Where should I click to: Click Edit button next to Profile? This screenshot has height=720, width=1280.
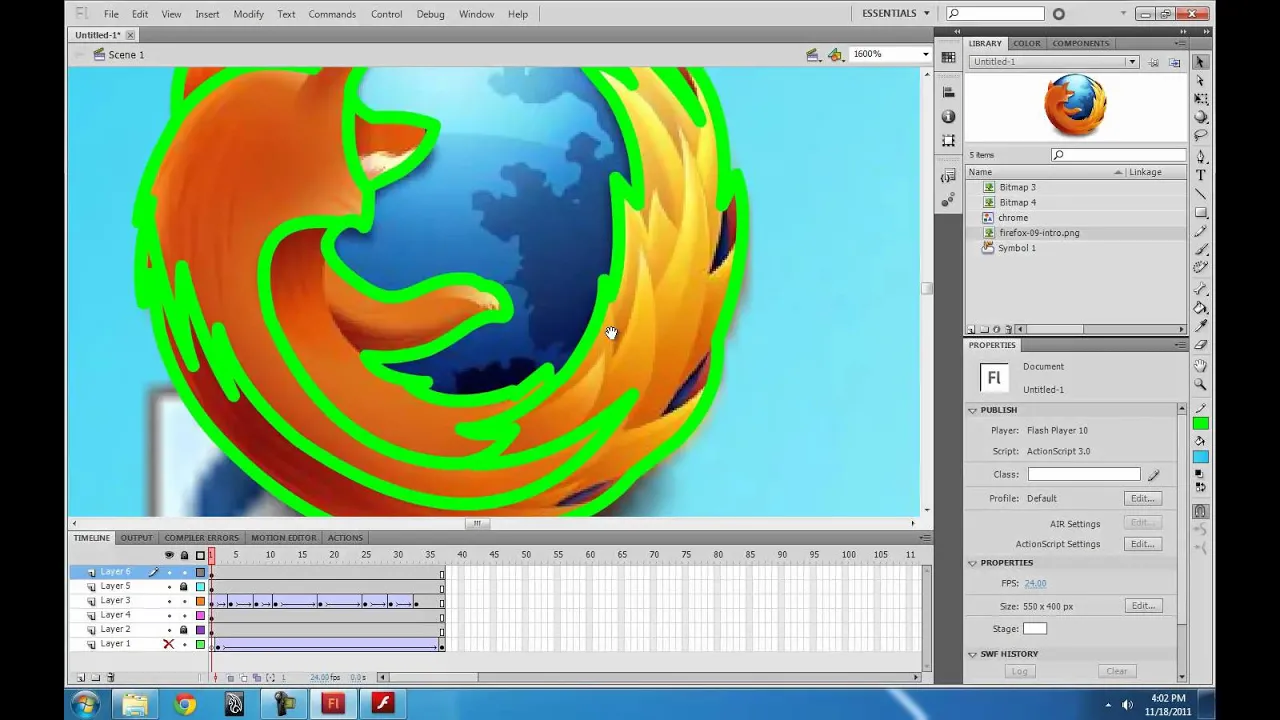1142,498
